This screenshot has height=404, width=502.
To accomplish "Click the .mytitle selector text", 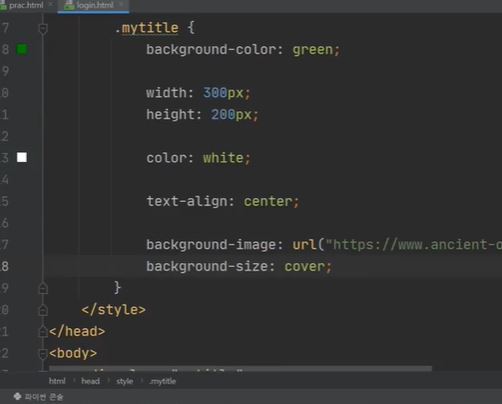I will click(147, 28).
